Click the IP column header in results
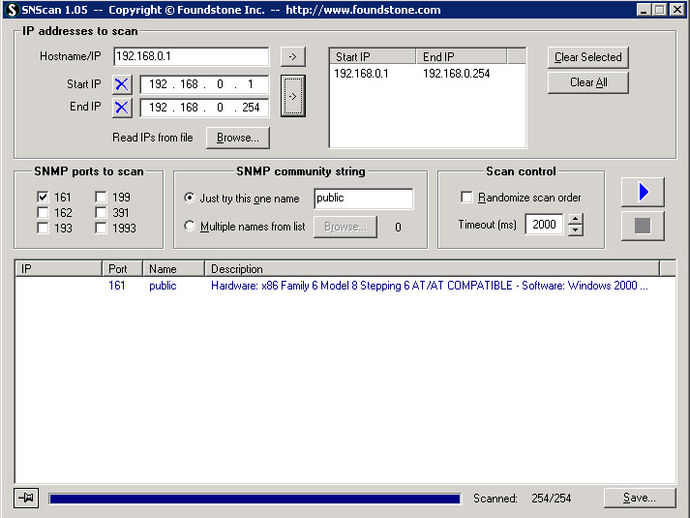 pyautogui.click(x=59, y=268)
